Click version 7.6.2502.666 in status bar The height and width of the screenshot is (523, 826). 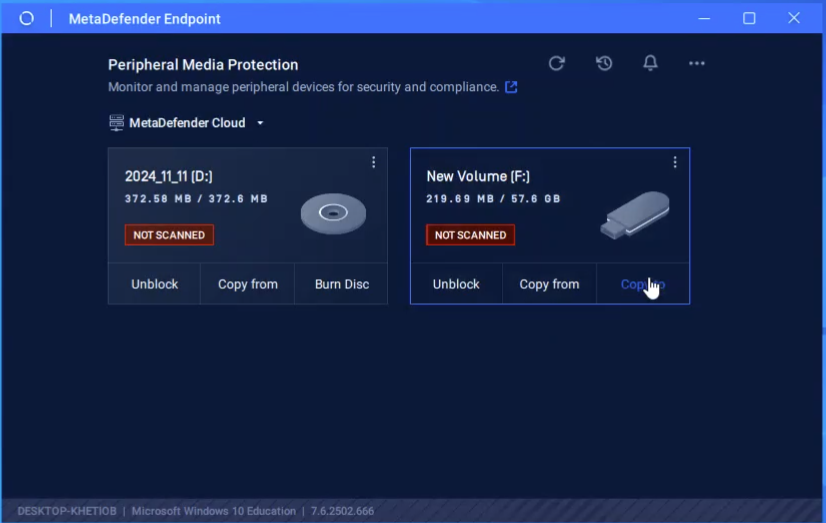click(342, 511)
